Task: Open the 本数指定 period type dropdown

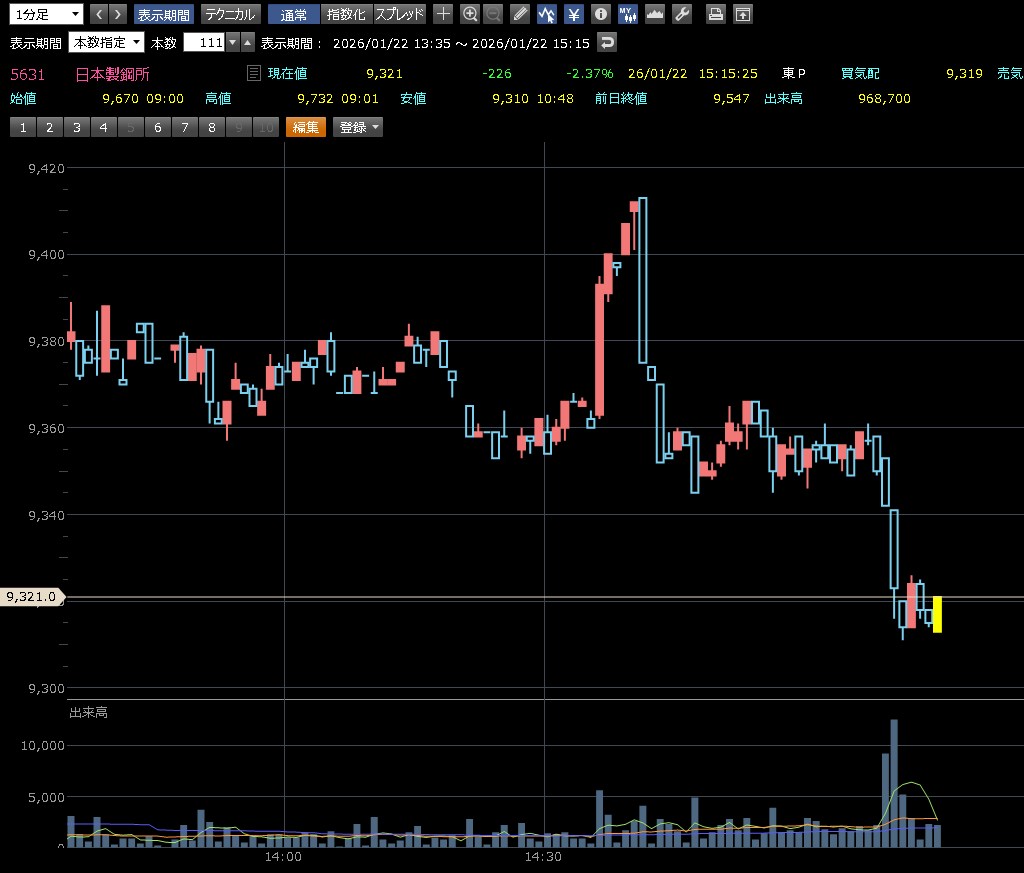Action: [106, 43]
